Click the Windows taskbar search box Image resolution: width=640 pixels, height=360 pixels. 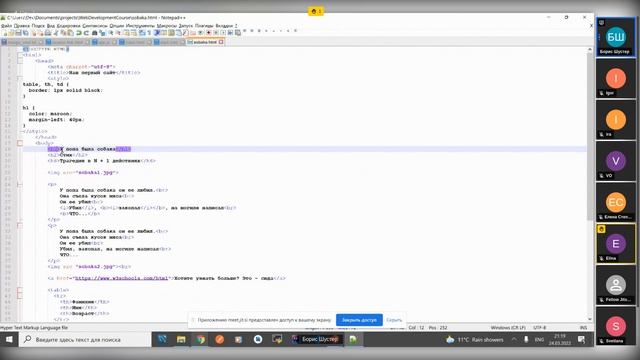pos(85,339)
